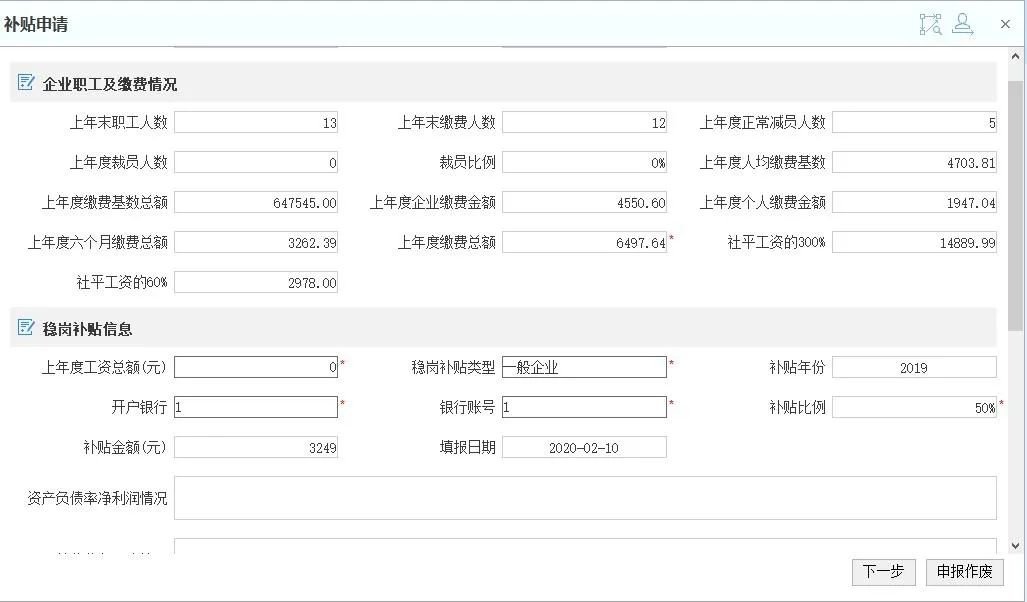This screenshot has height=602, width=1027.
Task: Click the 申报作废 button
Action: point(964,572)
